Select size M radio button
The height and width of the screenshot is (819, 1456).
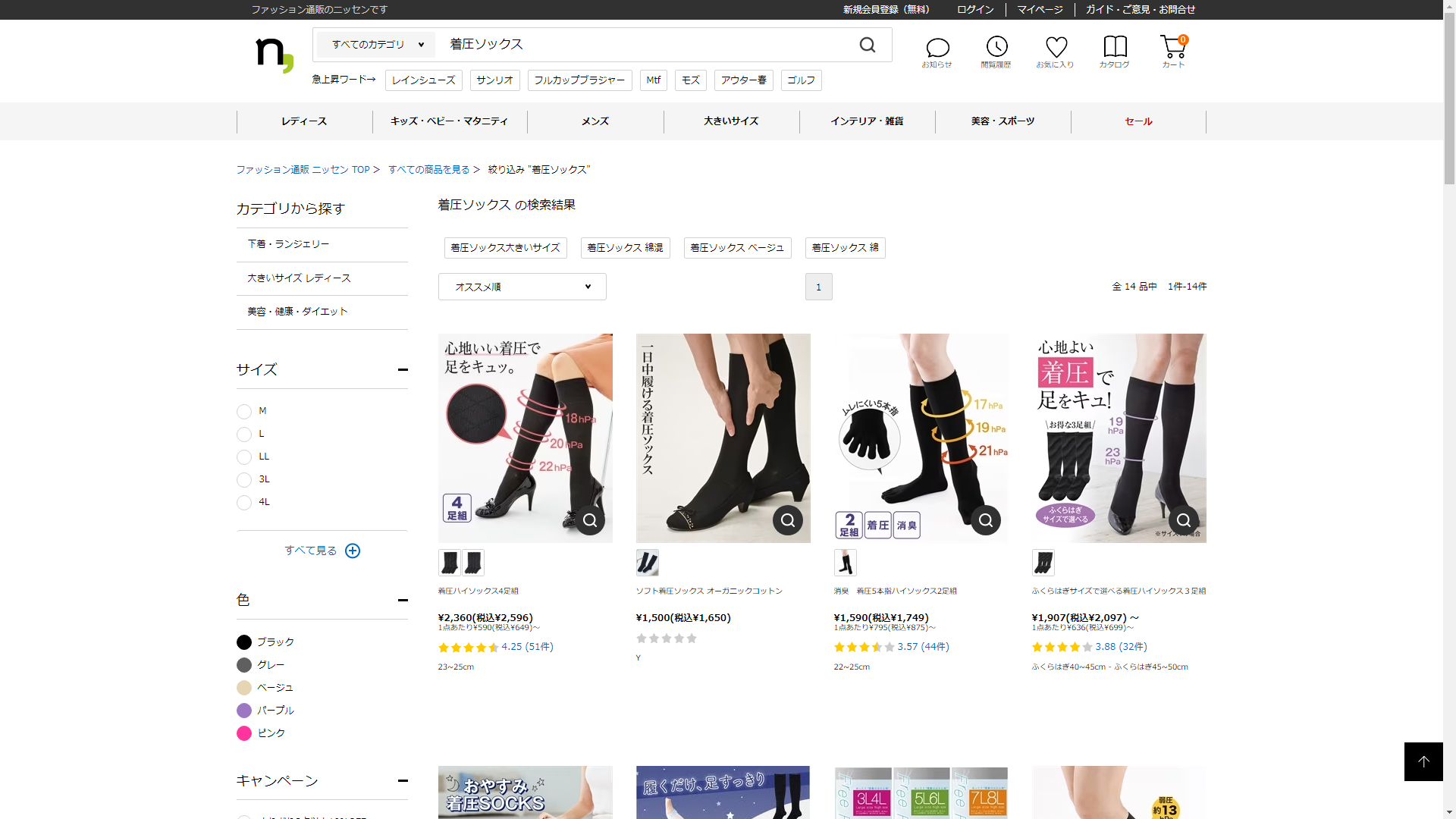(244, 412)
